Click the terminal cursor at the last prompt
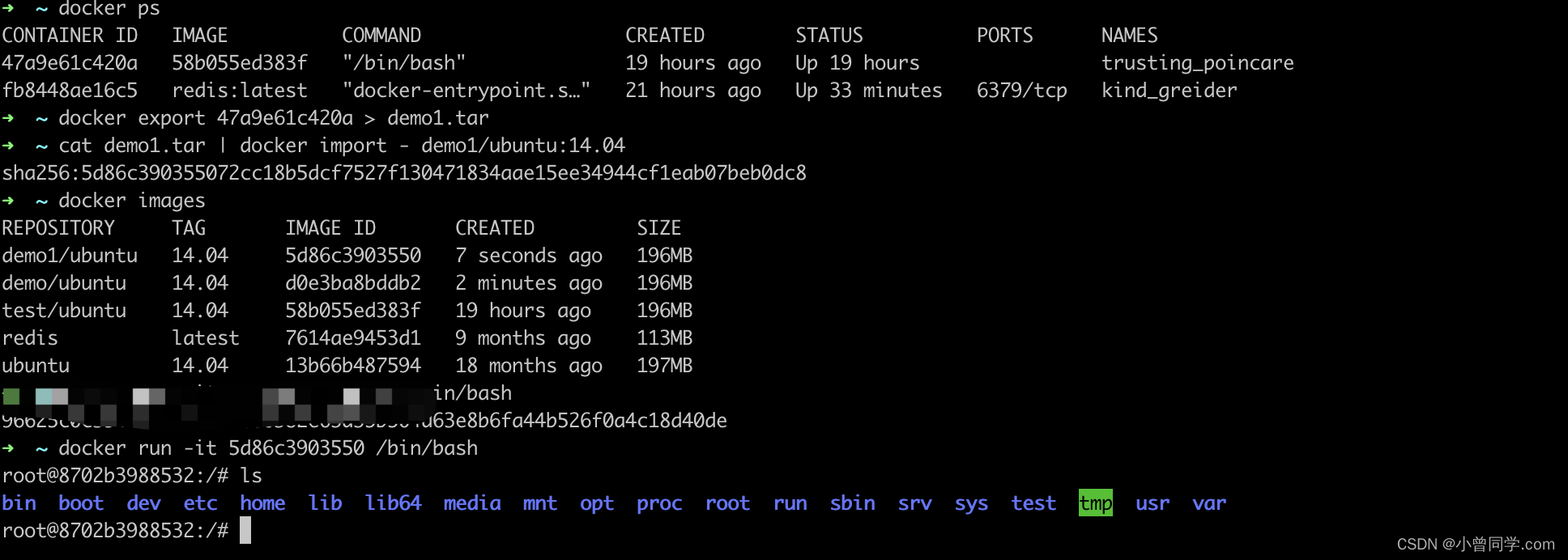Viewport: 1568px width, 560px height. tap(245, 531)
